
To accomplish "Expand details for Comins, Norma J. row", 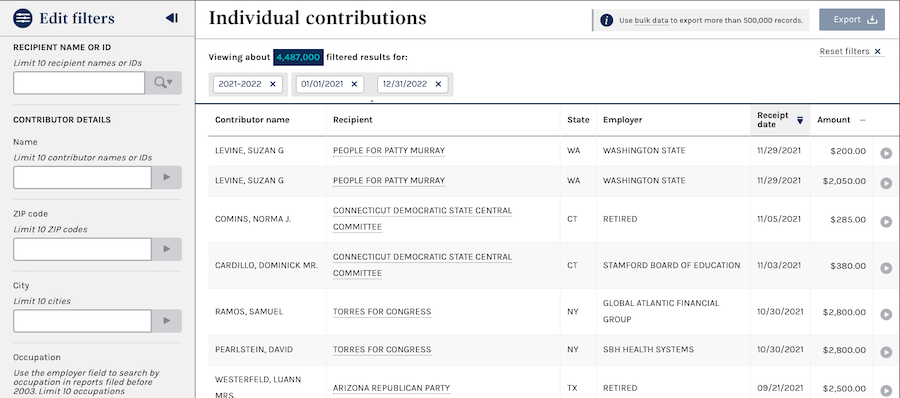I will point(886,222).
